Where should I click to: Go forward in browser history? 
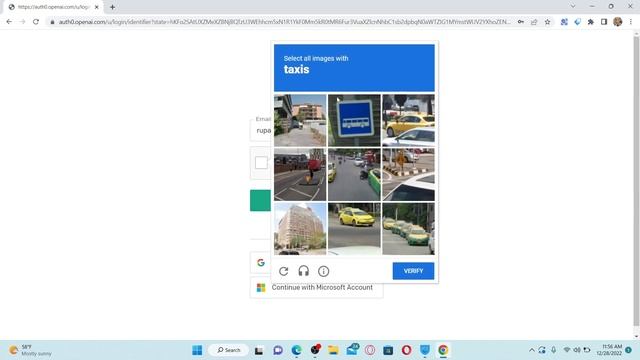click(22, 22)
